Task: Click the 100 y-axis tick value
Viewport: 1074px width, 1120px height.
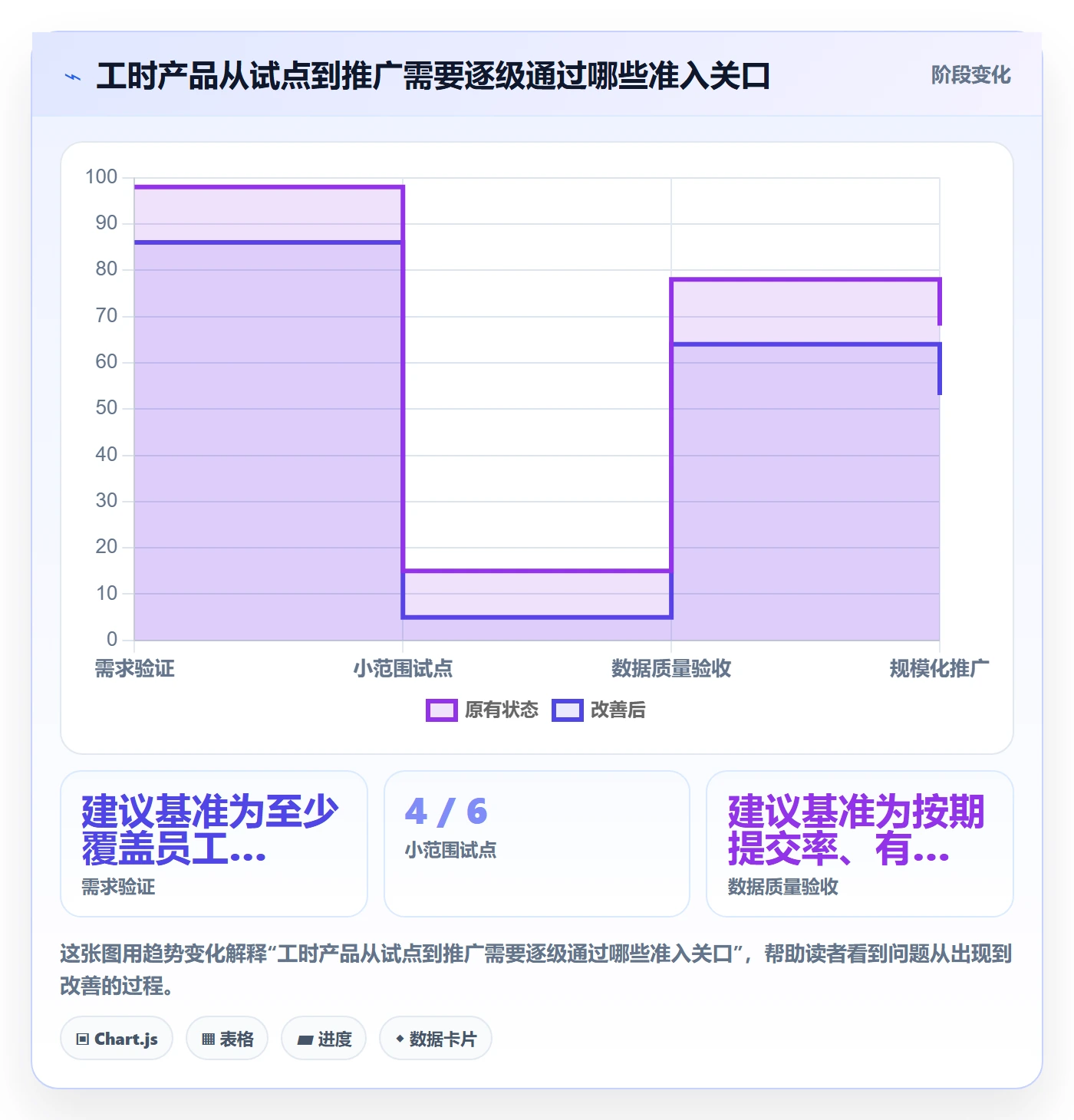Action: 101,177
